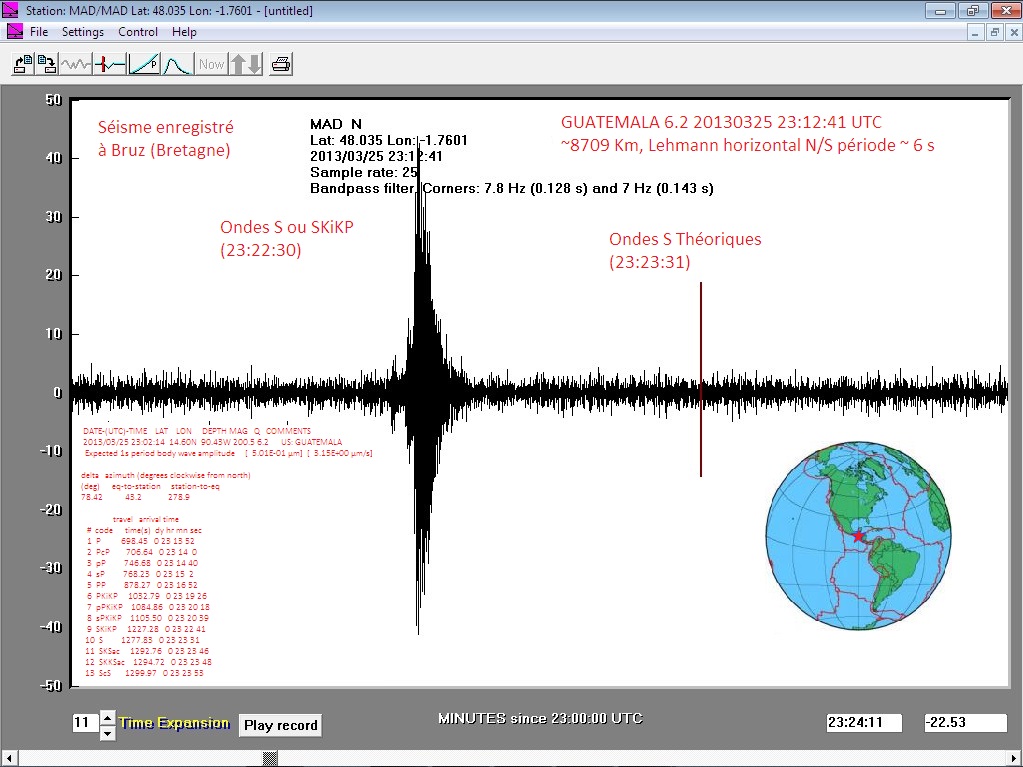
Task: Click the grayed seismic waveform icon
Action: pos(76,64)
